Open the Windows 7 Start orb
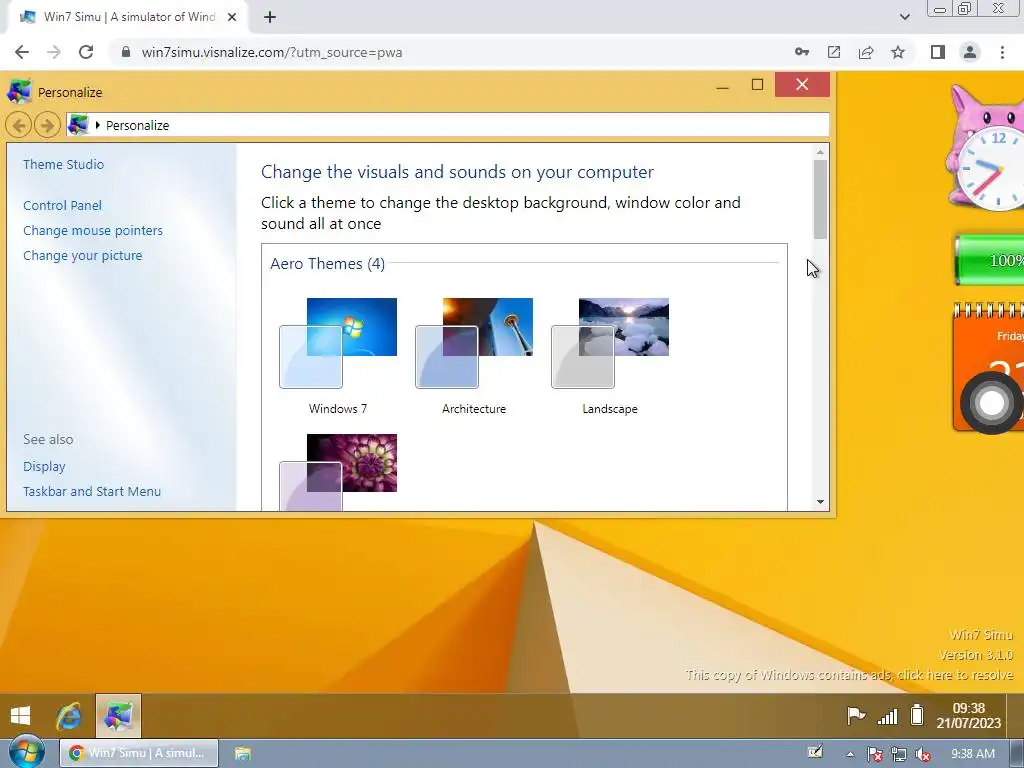Image resolution: width=1024 pixels, height=768 pixels. (x=27, y=752)
